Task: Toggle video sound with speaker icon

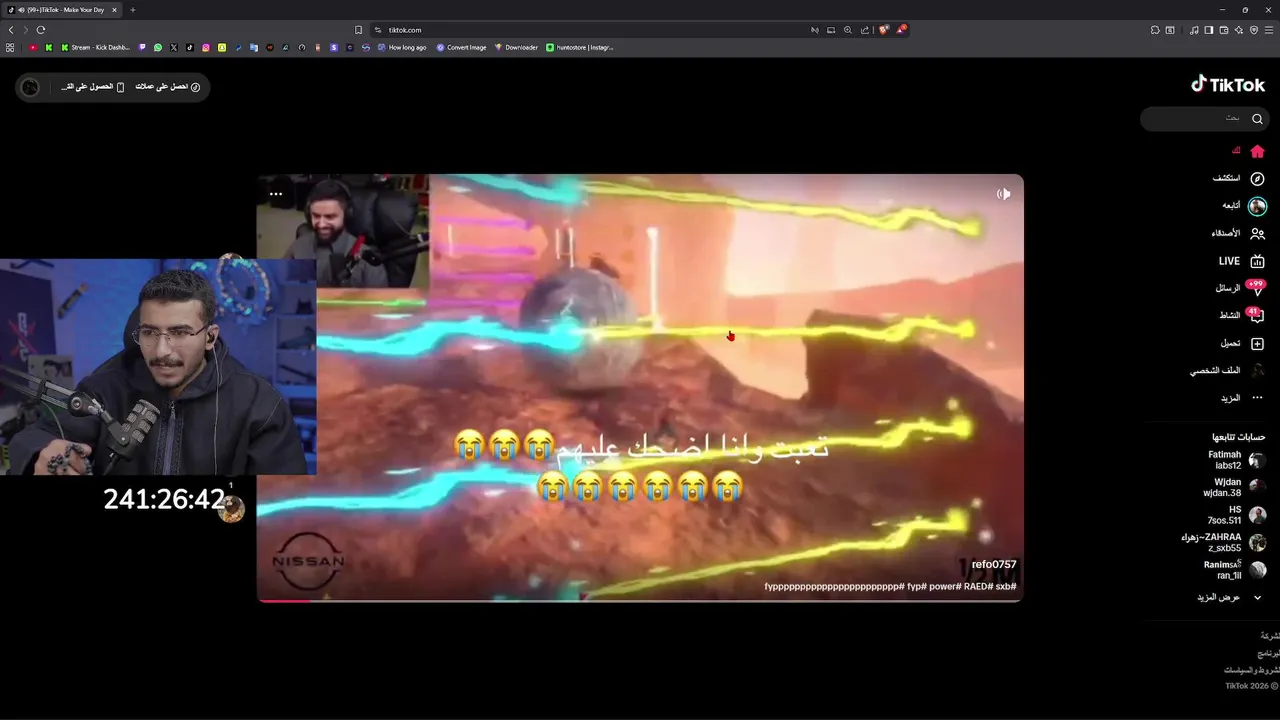Action: click(1004, 194)
